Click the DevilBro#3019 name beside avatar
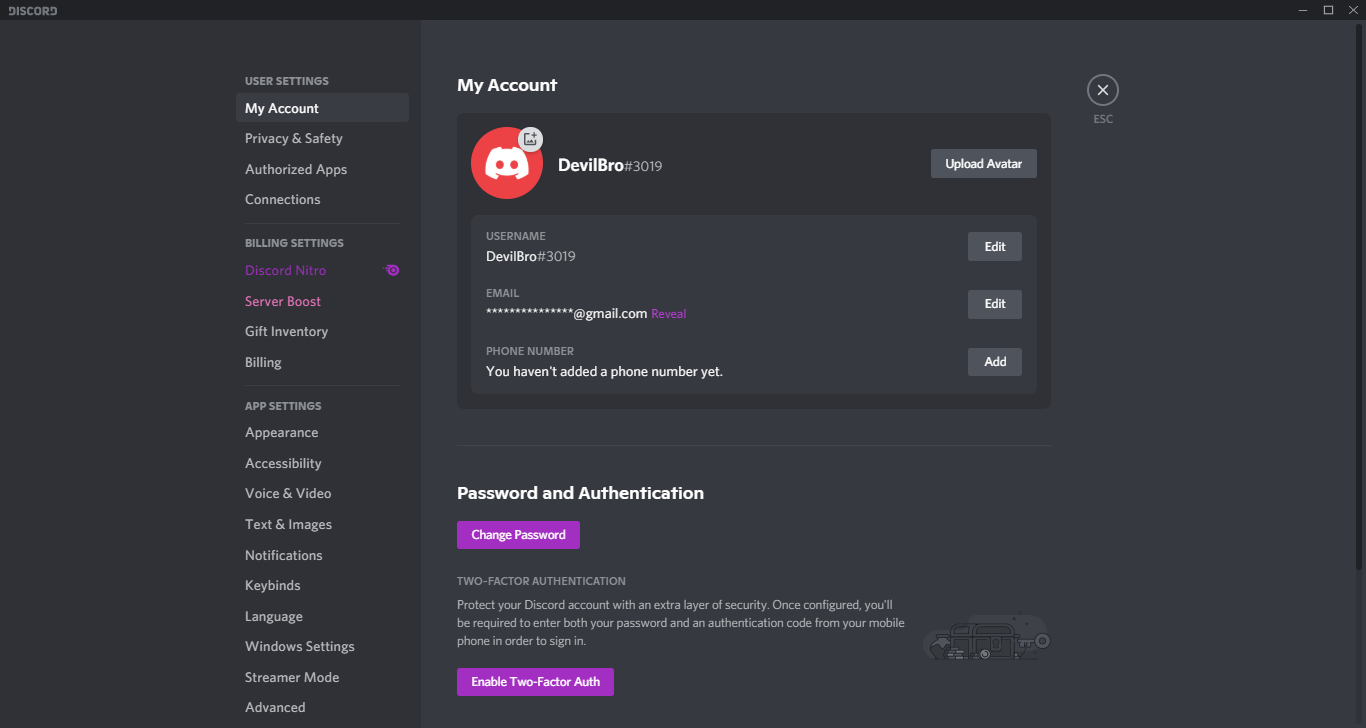The image size is (1366, 728). tap(610, 165)
